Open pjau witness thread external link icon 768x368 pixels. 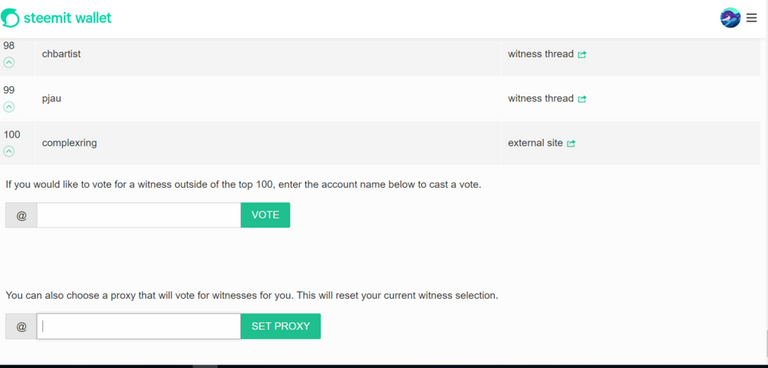tap(582, 99)
